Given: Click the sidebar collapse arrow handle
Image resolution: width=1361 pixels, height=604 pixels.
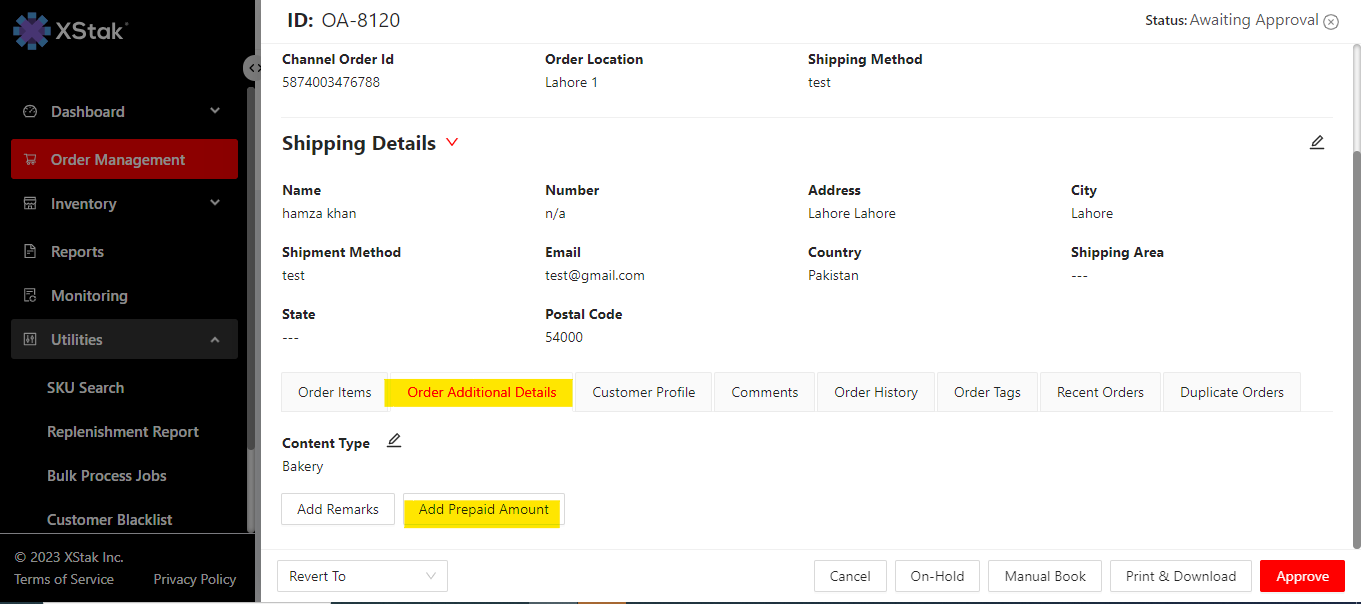Looking at the screenshot, I should click(x=254, y=68).
